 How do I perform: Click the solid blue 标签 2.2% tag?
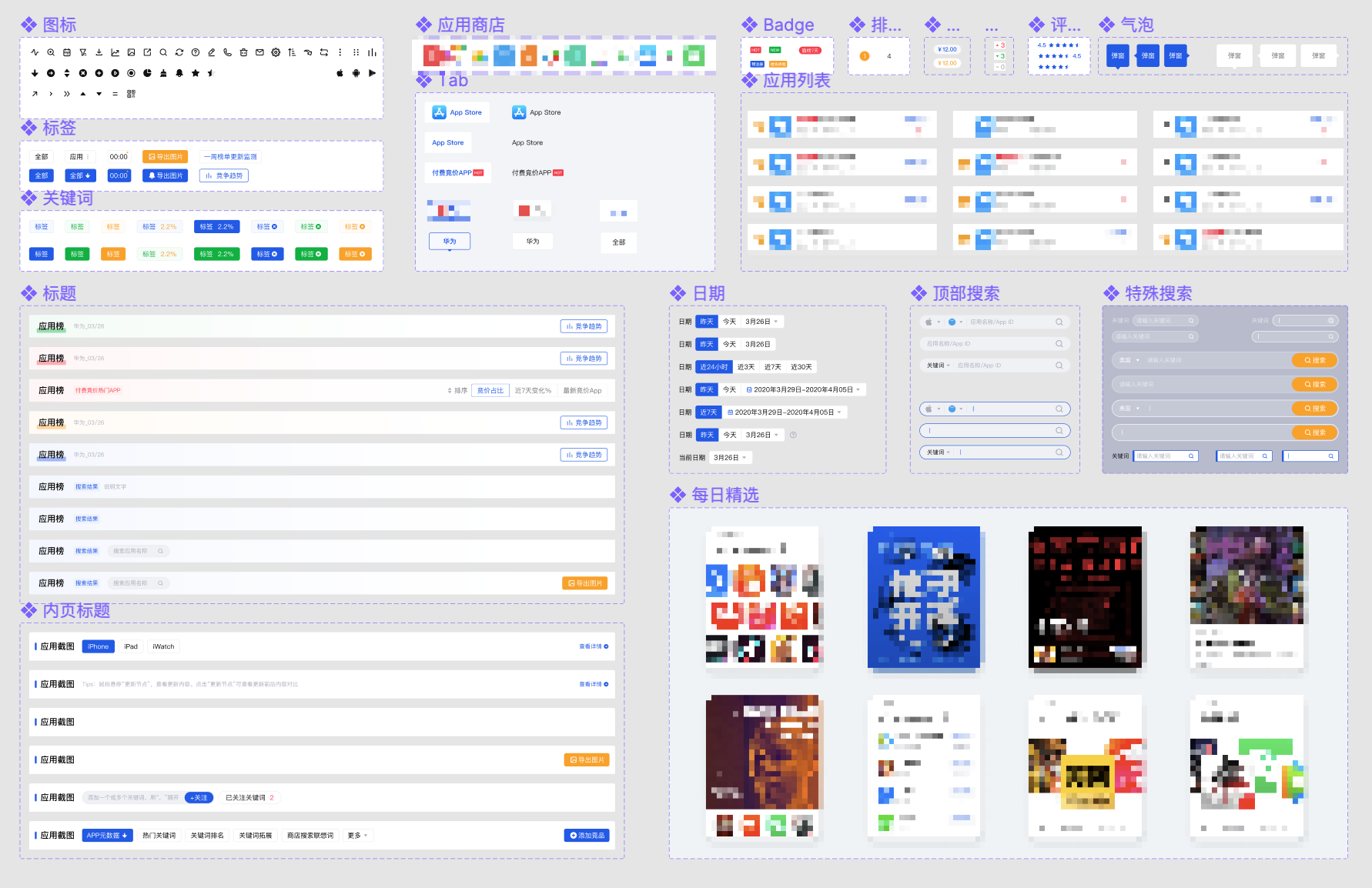[x=217, y=227]
